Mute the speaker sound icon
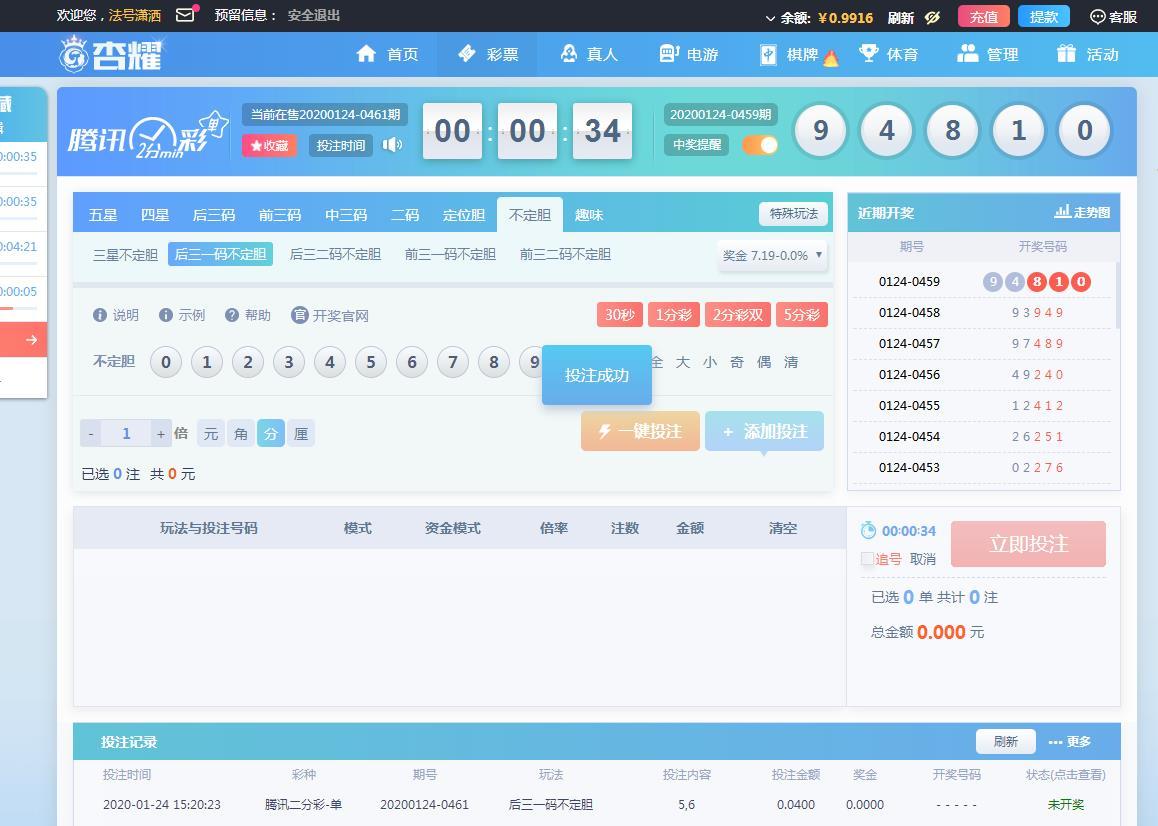This screenshot has height=826, width=1158. (x=392, y=145)
